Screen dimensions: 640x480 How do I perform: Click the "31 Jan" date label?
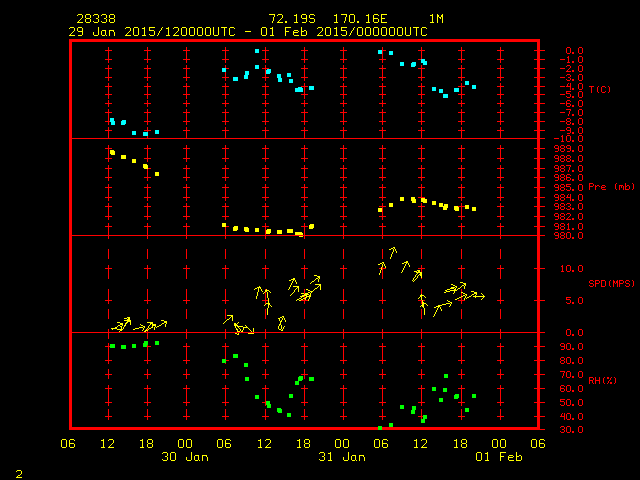tap(342, 457)
